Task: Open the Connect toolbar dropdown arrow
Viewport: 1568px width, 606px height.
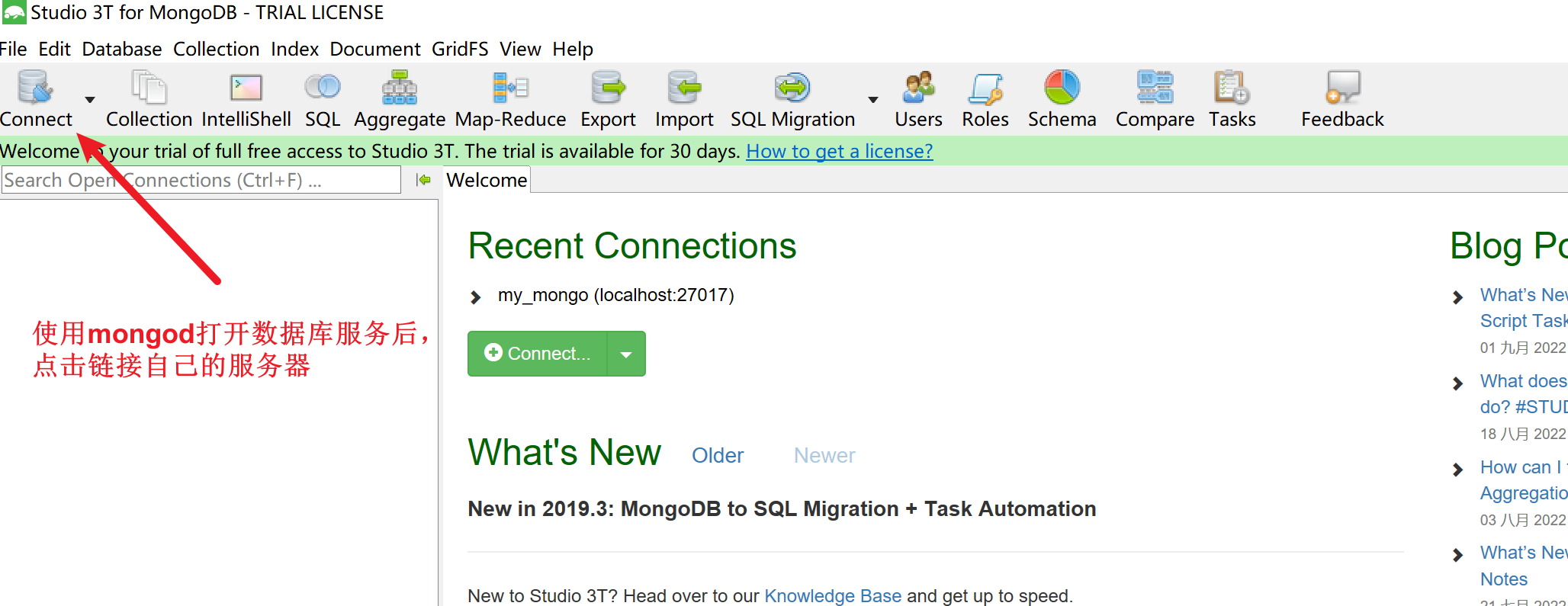Action: tap(90, 100)
